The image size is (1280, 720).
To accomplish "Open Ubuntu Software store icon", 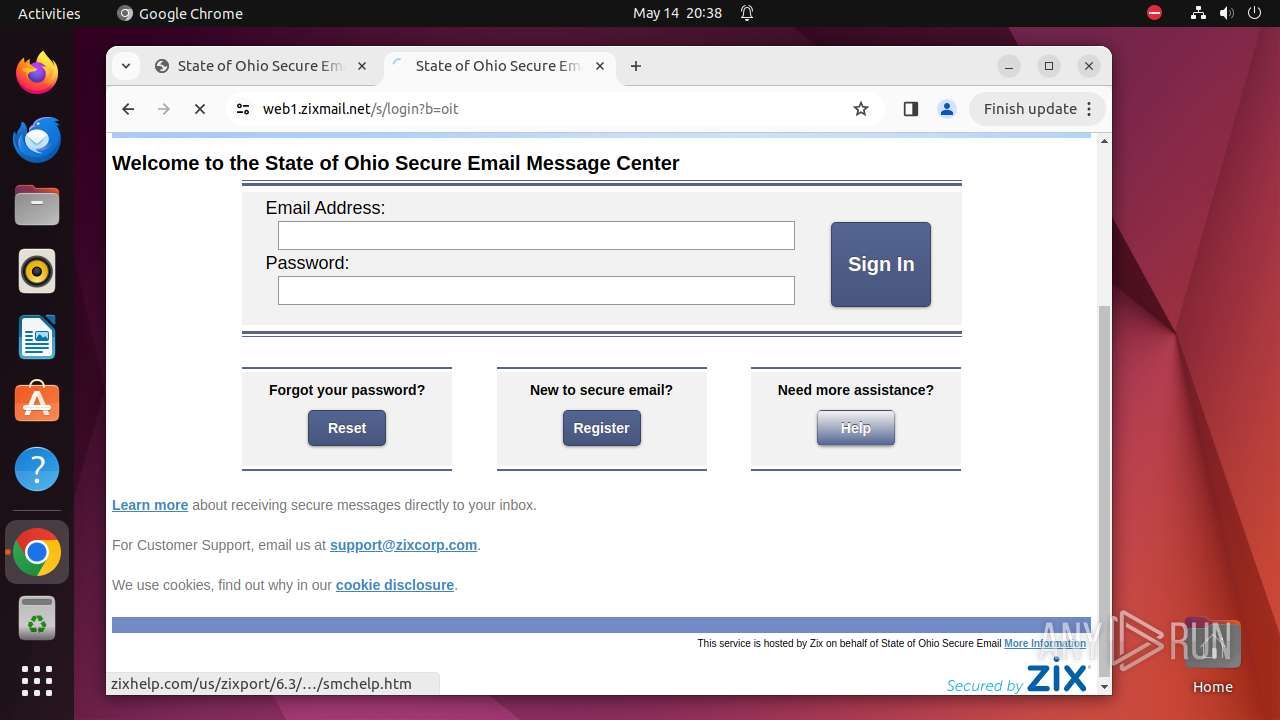I will tap(37, 403).
